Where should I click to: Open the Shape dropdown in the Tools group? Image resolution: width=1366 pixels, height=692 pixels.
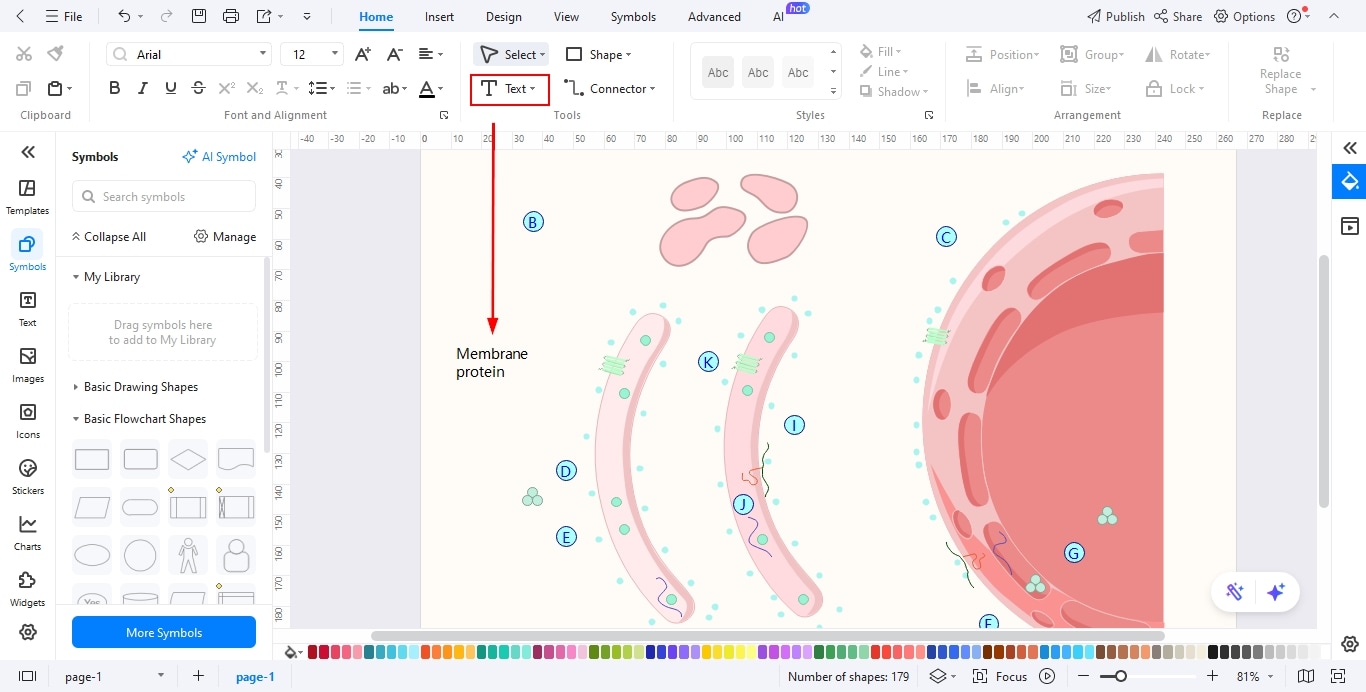click(x=600, y=54)
